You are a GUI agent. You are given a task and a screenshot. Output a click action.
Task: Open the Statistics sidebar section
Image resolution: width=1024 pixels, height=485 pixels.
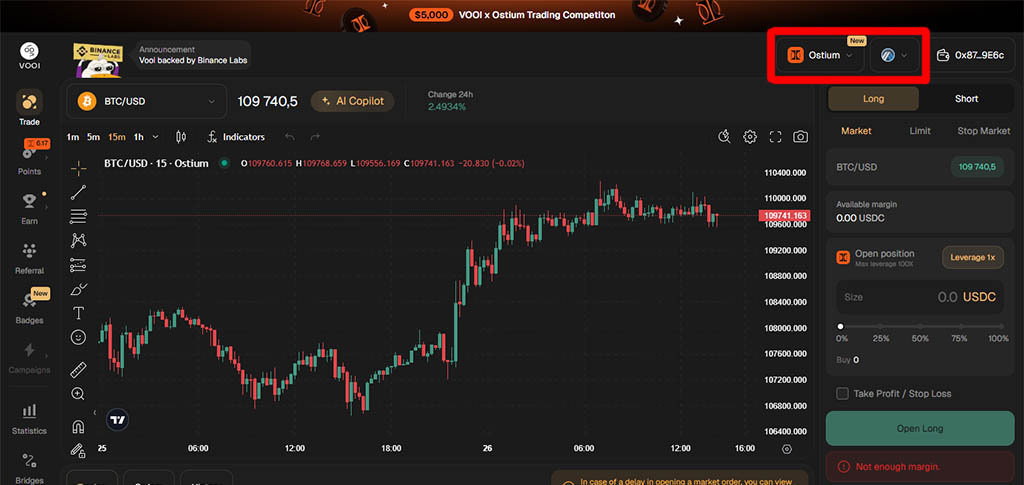coord(29,417)
